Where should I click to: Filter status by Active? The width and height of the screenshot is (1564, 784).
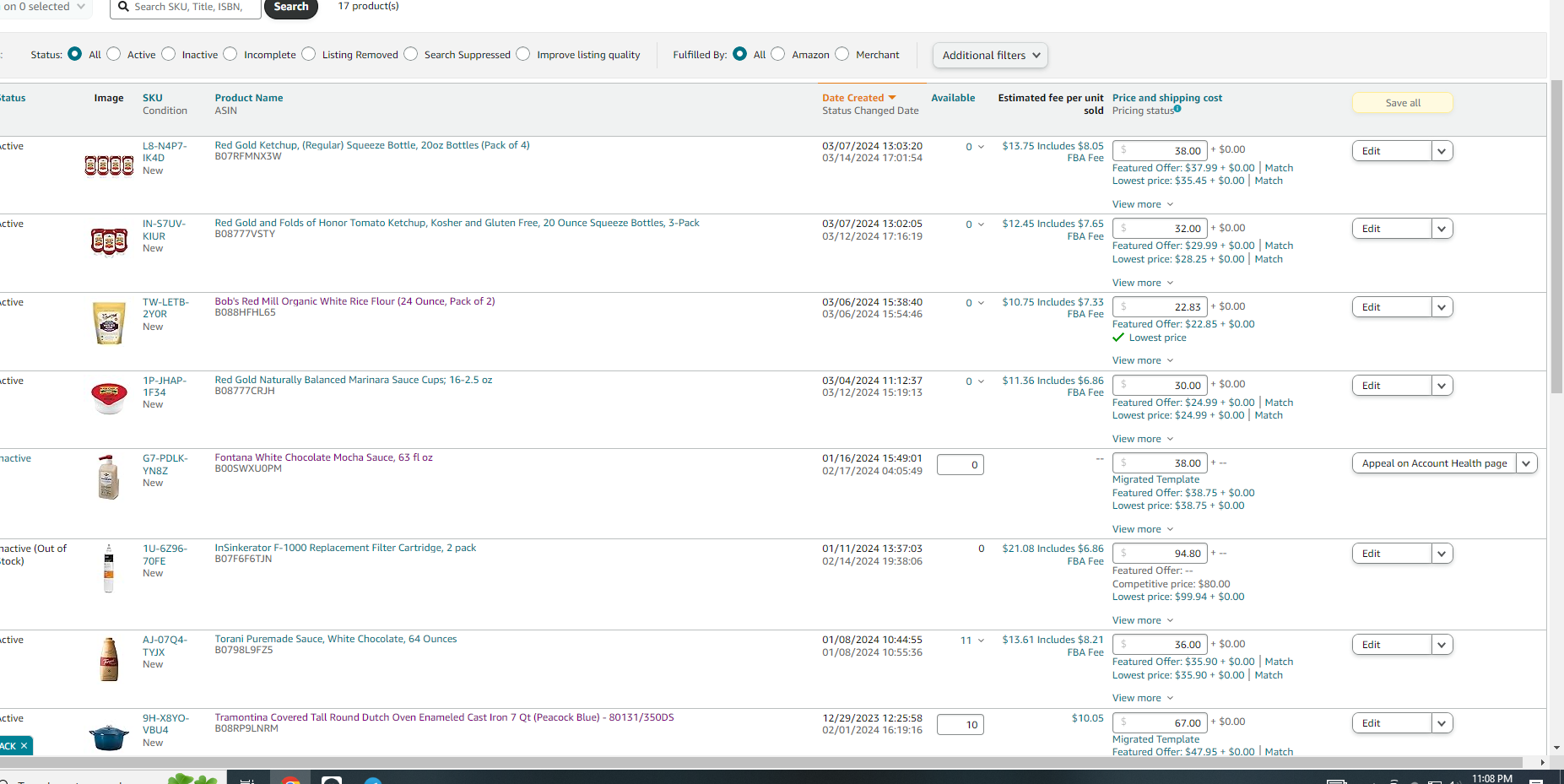point(114,54)
